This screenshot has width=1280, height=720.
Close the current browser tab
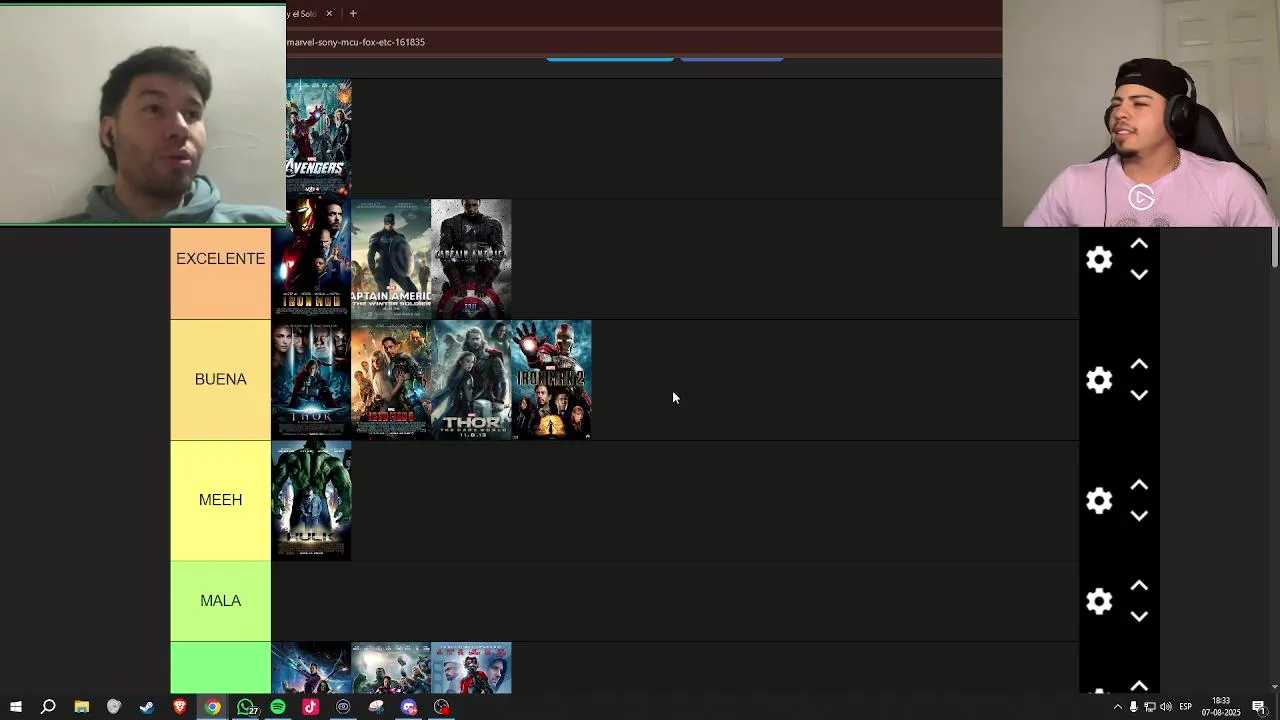point(329,14)
